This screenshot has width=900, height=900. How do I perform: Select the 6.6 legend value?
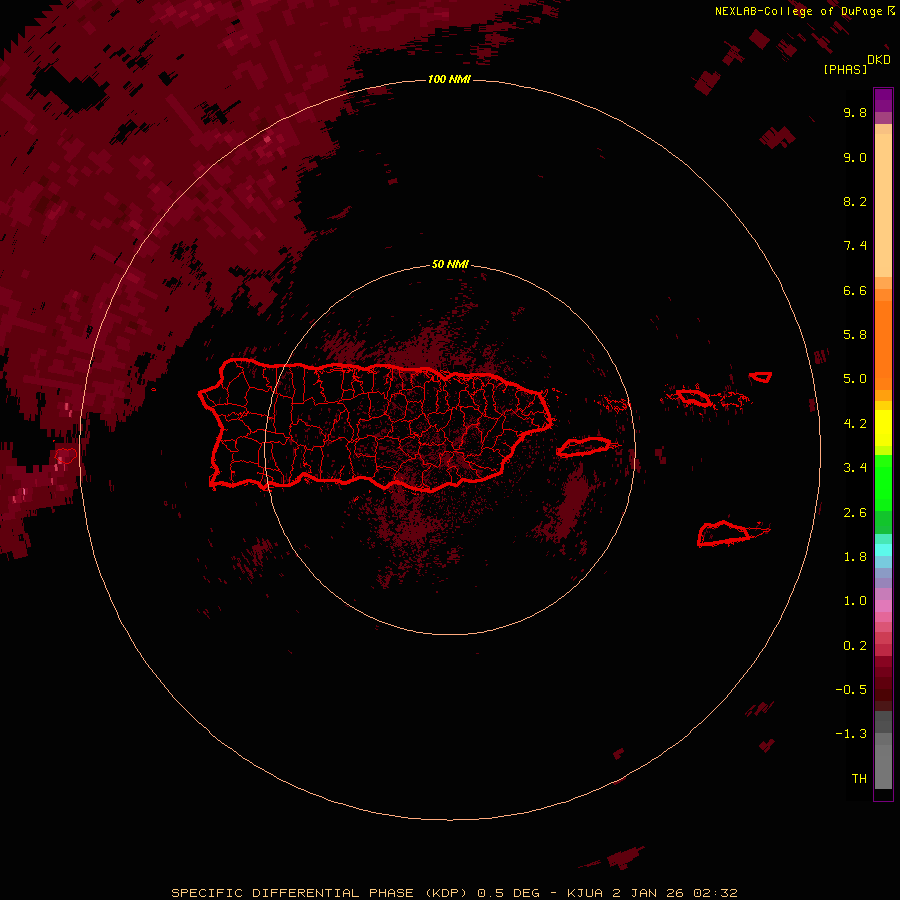tap(855, 290)
